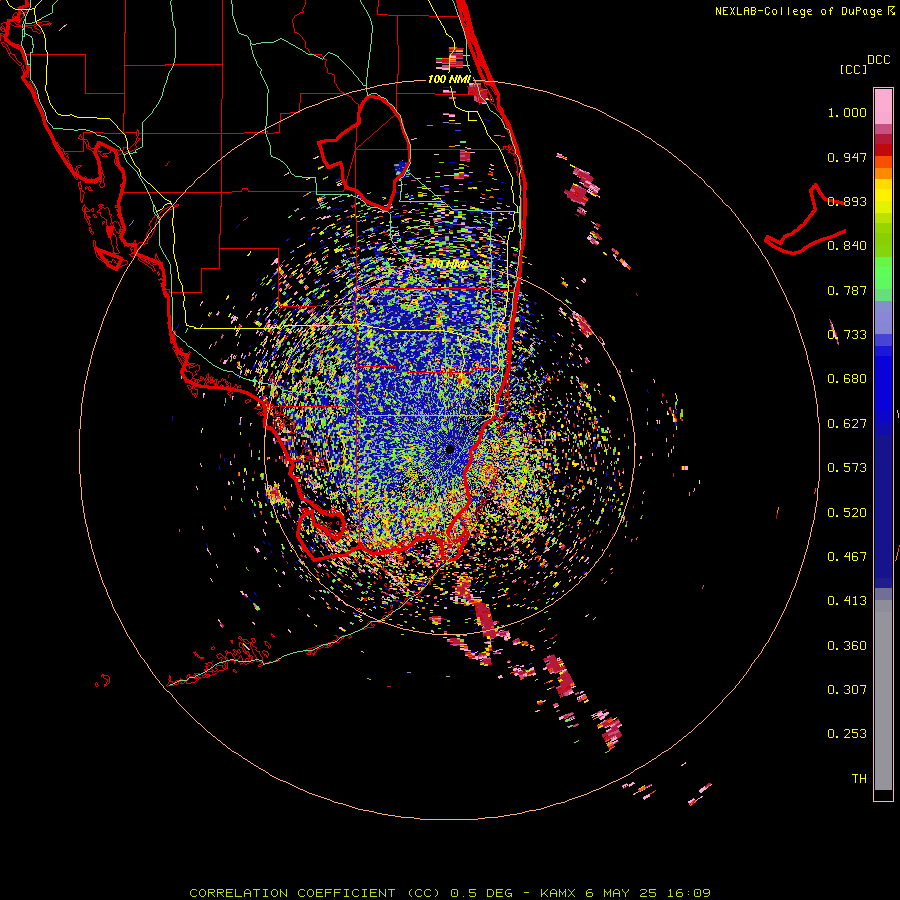
Task: Select the 0.893 scale value
Action: point(847,201)
